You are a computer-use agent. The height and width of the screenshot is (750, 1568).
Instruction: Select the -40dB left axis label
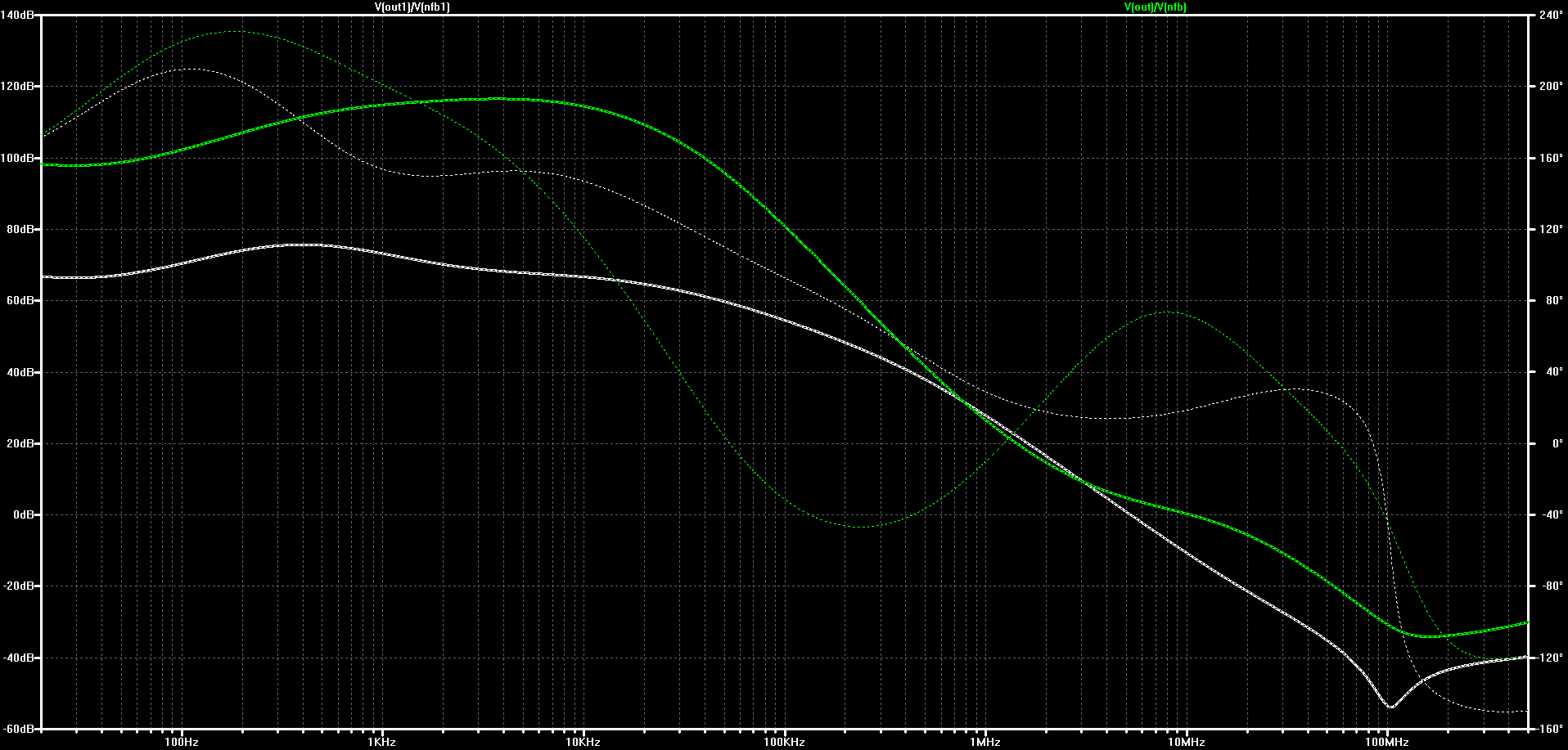click(19, 658)
